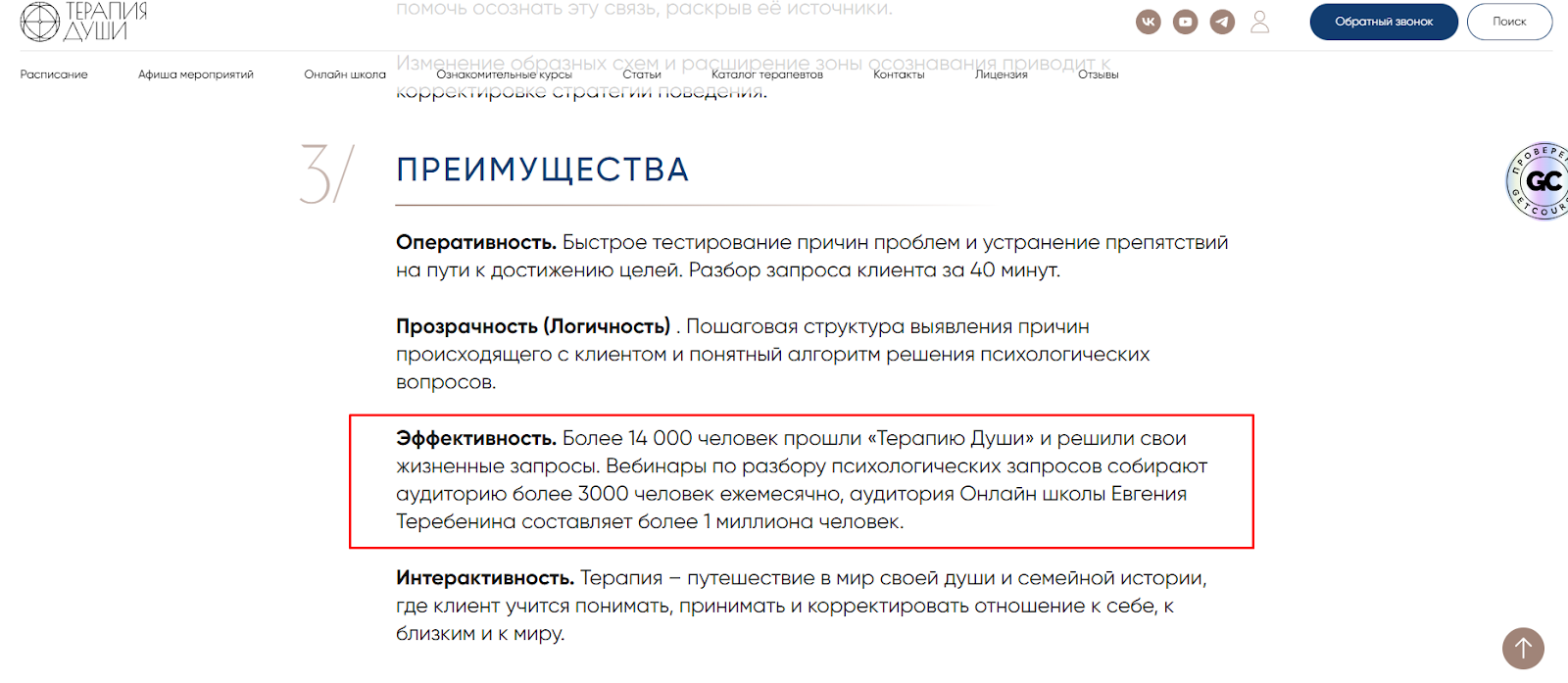Open the user profile icon

(1260, 22)
